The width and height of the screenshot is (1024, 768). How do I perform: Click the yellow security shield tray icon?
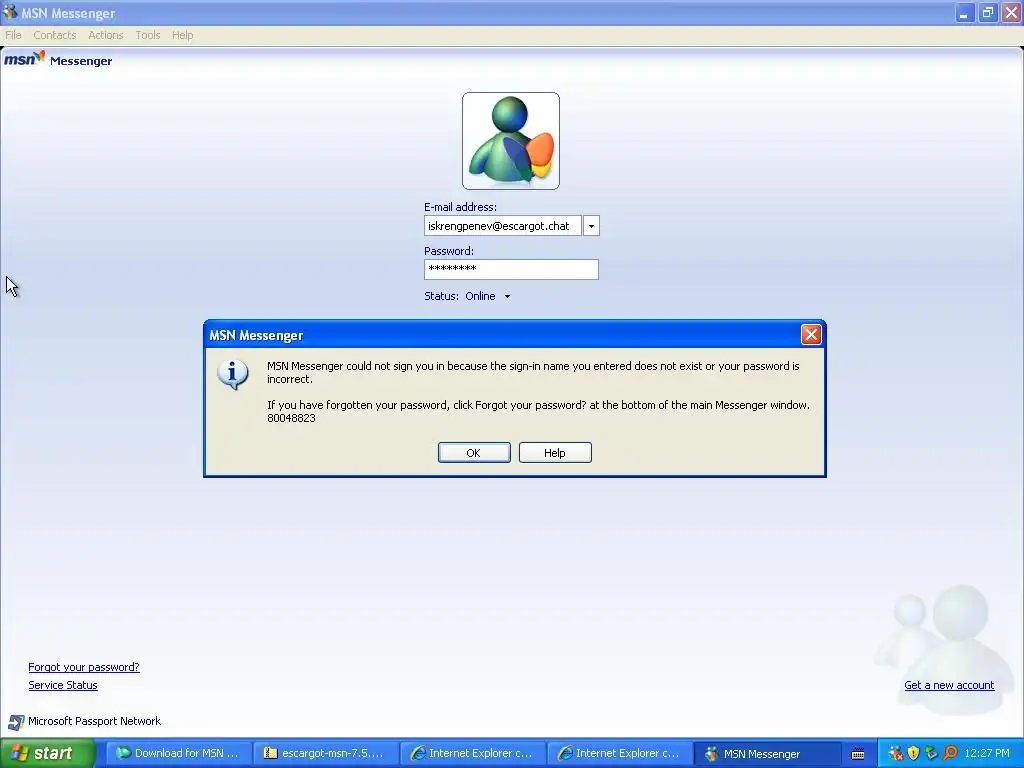(x=914, y=754)
